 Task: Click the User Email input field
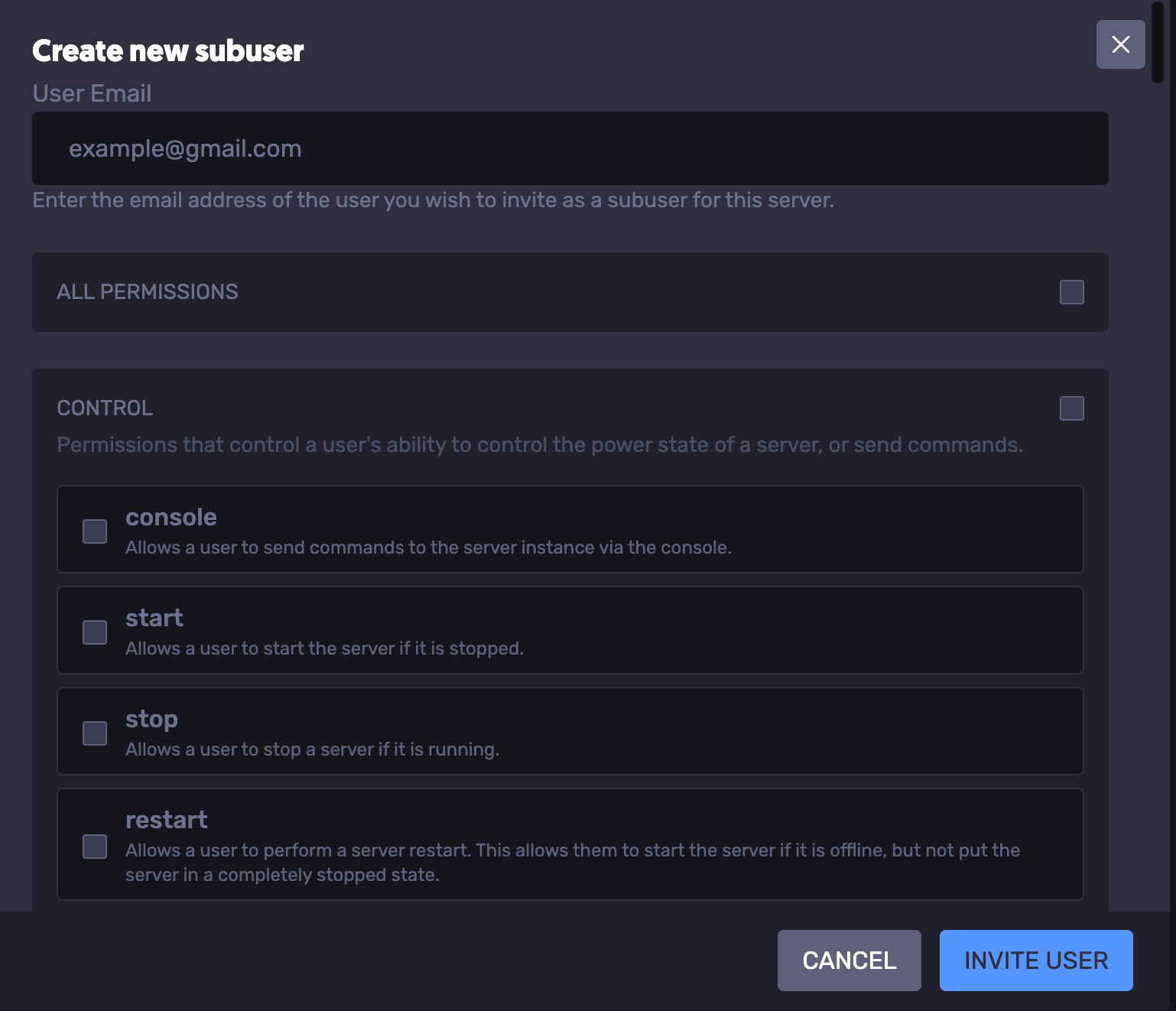pyautogui.click(x=570, y=148)
